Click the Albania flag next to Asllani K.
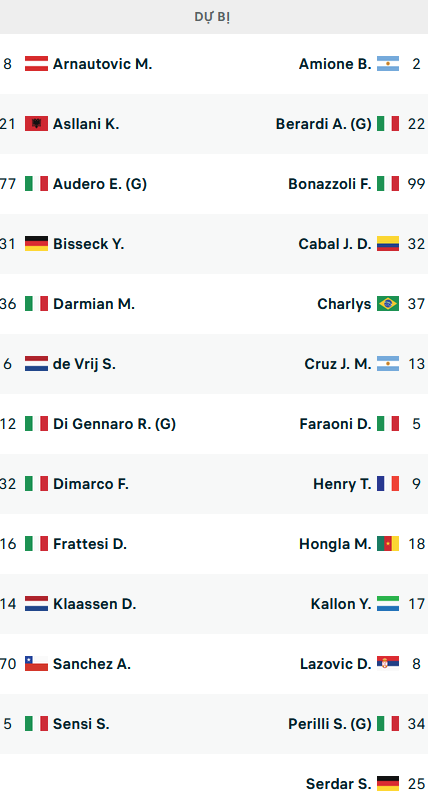The height and width of the screenshot is (792, 428). coord(36,124)
